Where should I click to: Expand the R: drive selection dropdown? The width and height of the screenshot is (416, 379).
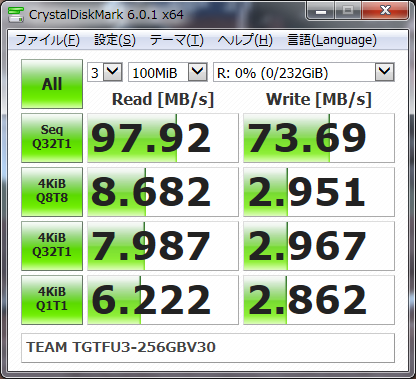(x=385, y=72)
